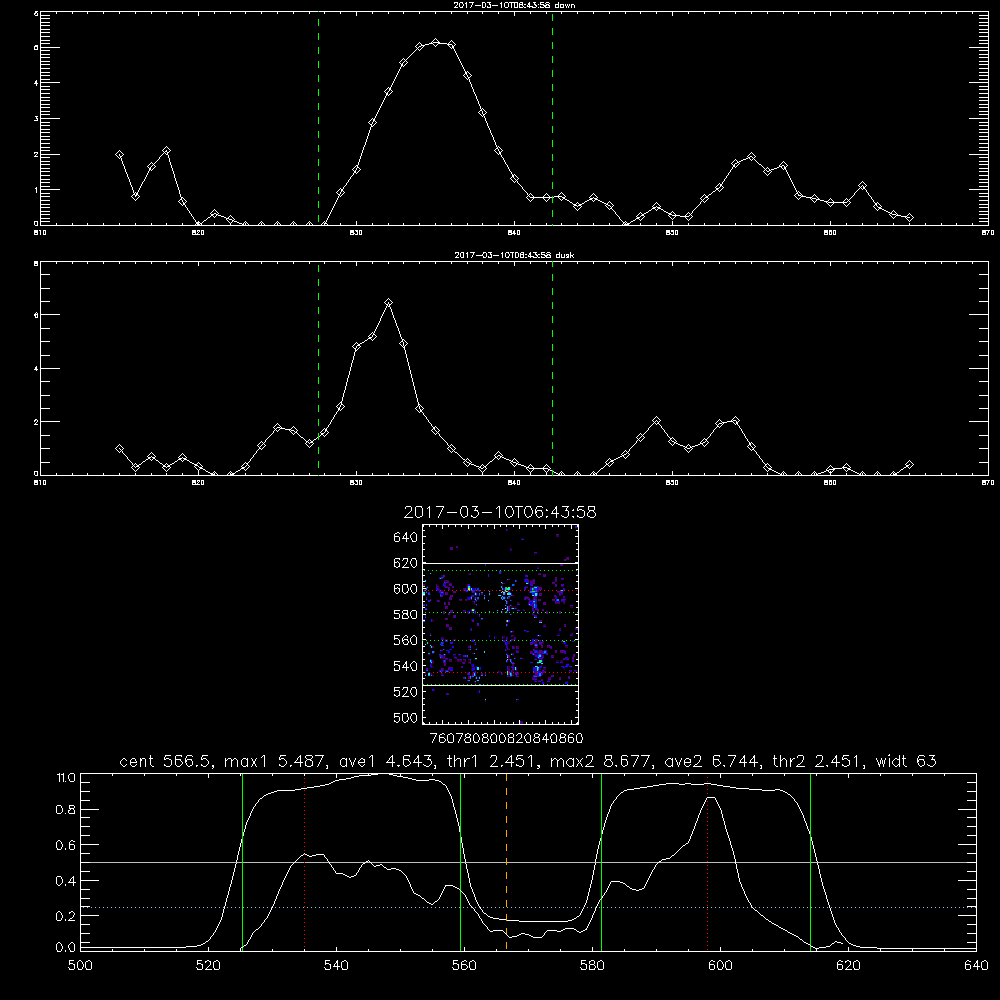Click the '580' y-axis label beside heatmap

point(405,615)
